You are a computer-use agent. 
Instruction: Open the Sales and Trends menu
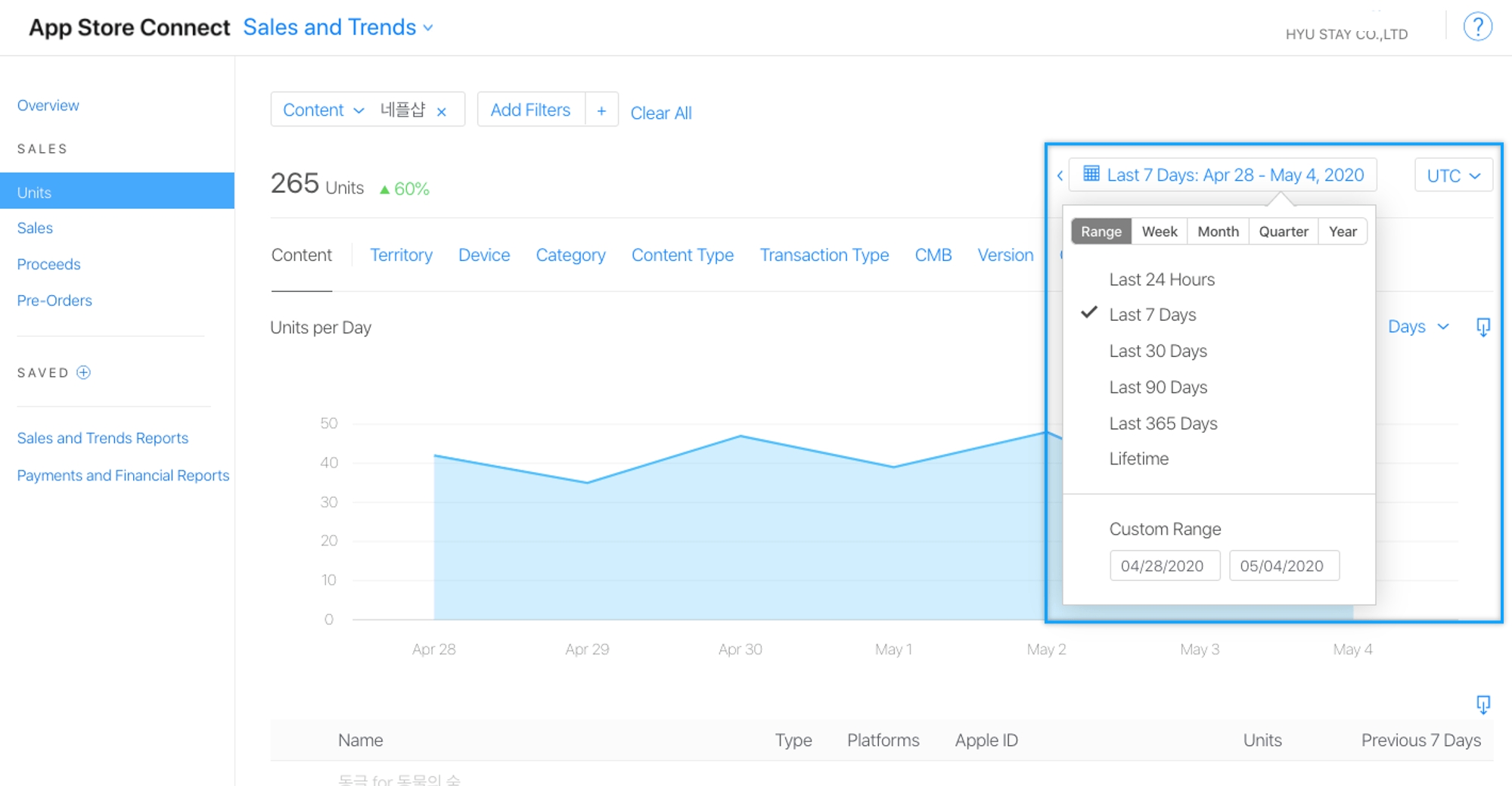point(338,27)
